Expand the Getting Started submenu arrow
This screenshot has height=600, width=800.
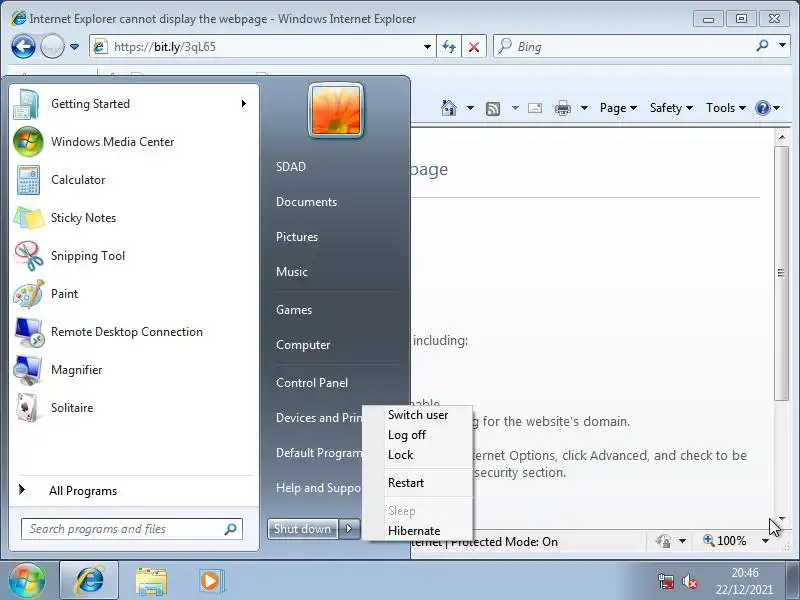coord(244,104)
